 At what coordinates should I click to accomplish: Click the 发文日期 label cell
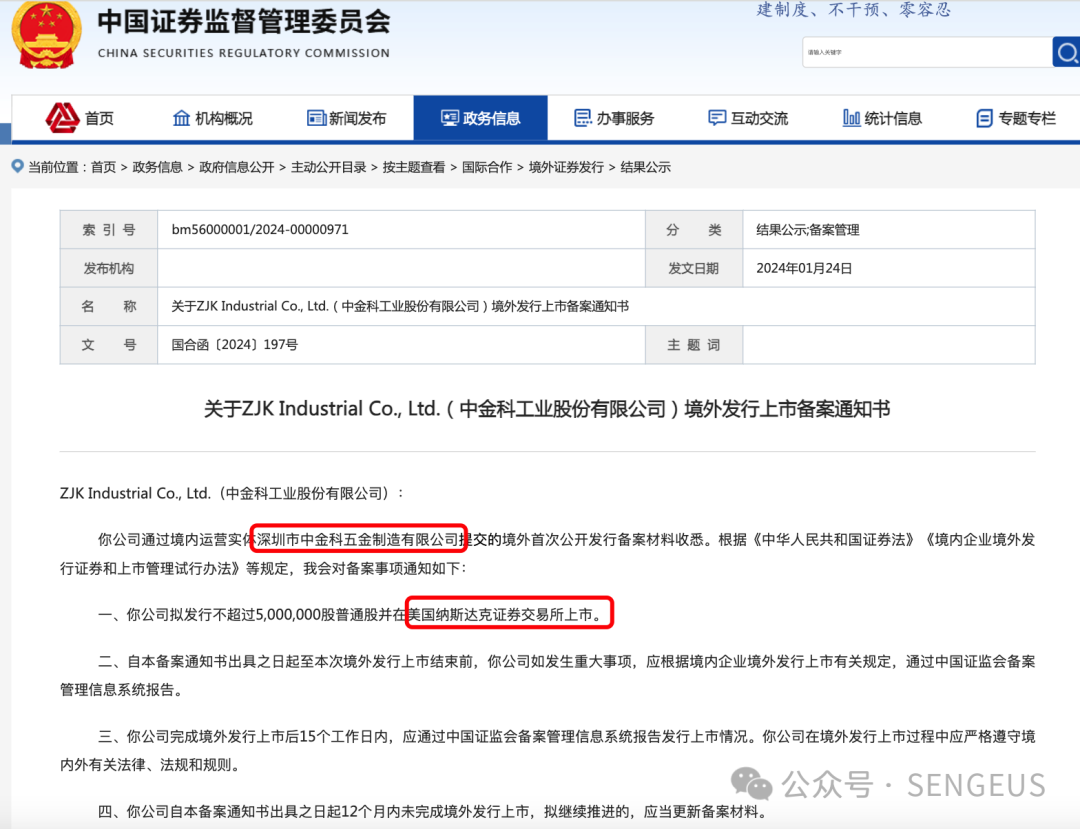tap(694, 269)
